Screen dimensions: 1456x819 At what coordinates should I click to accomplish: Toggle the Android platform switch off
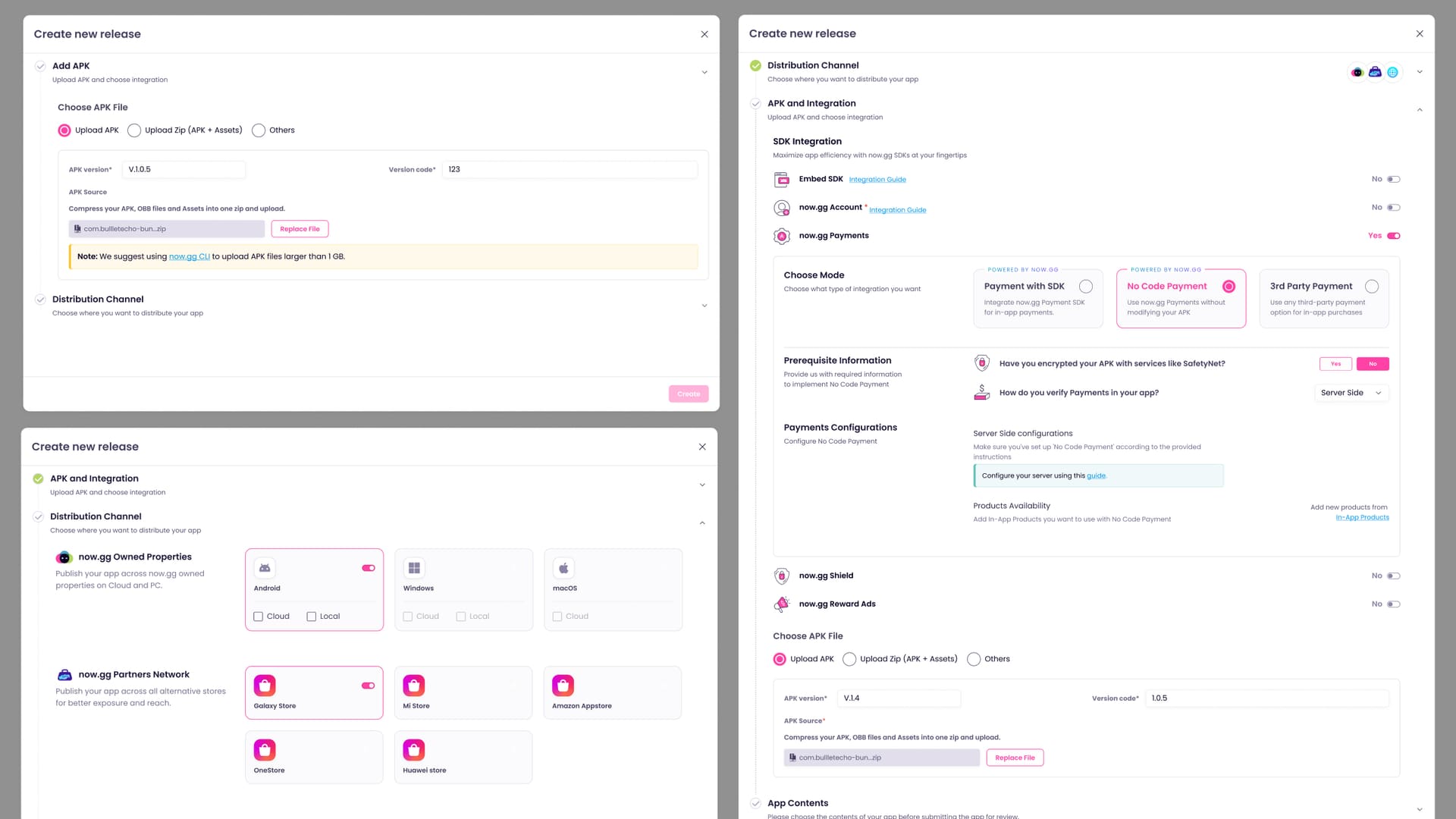click(369, 568)
